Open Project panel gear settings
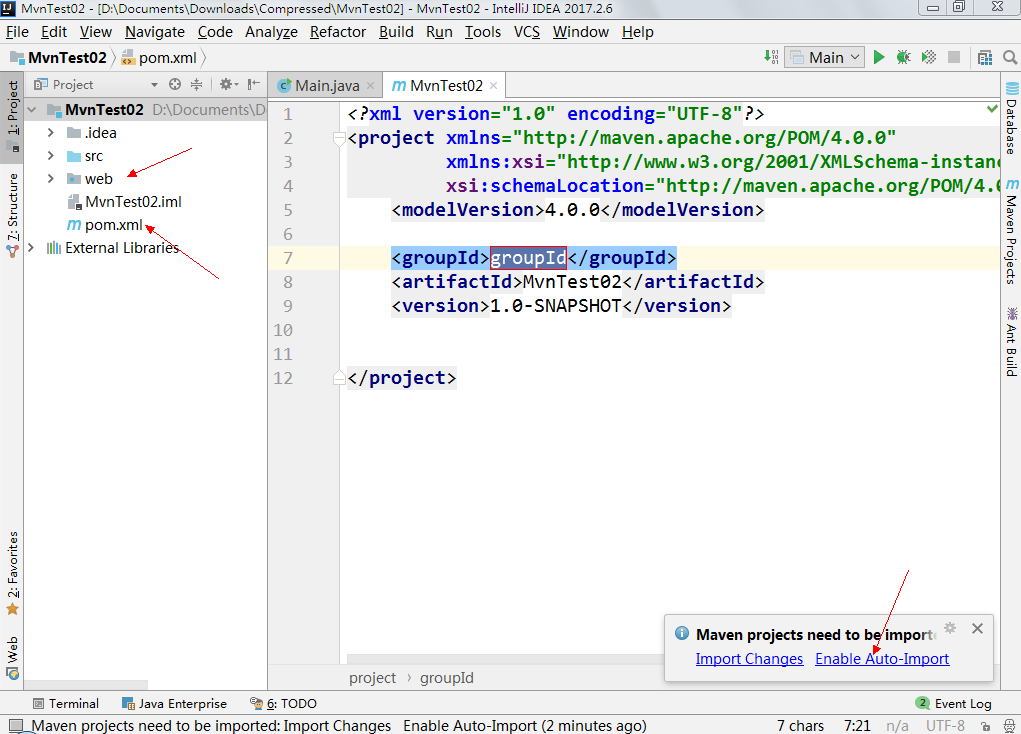 pyautogui.click(x=229, y=84)
